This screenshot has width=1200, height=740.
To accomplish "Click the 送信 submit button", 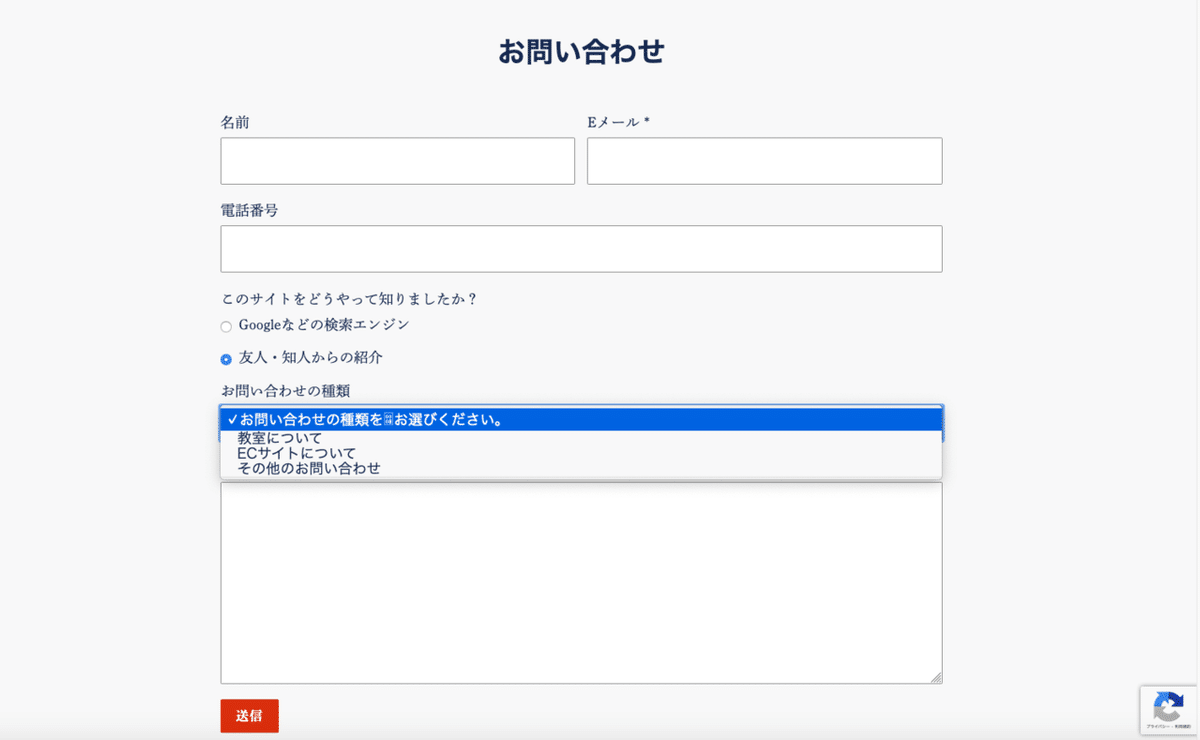I will point(249,716).
